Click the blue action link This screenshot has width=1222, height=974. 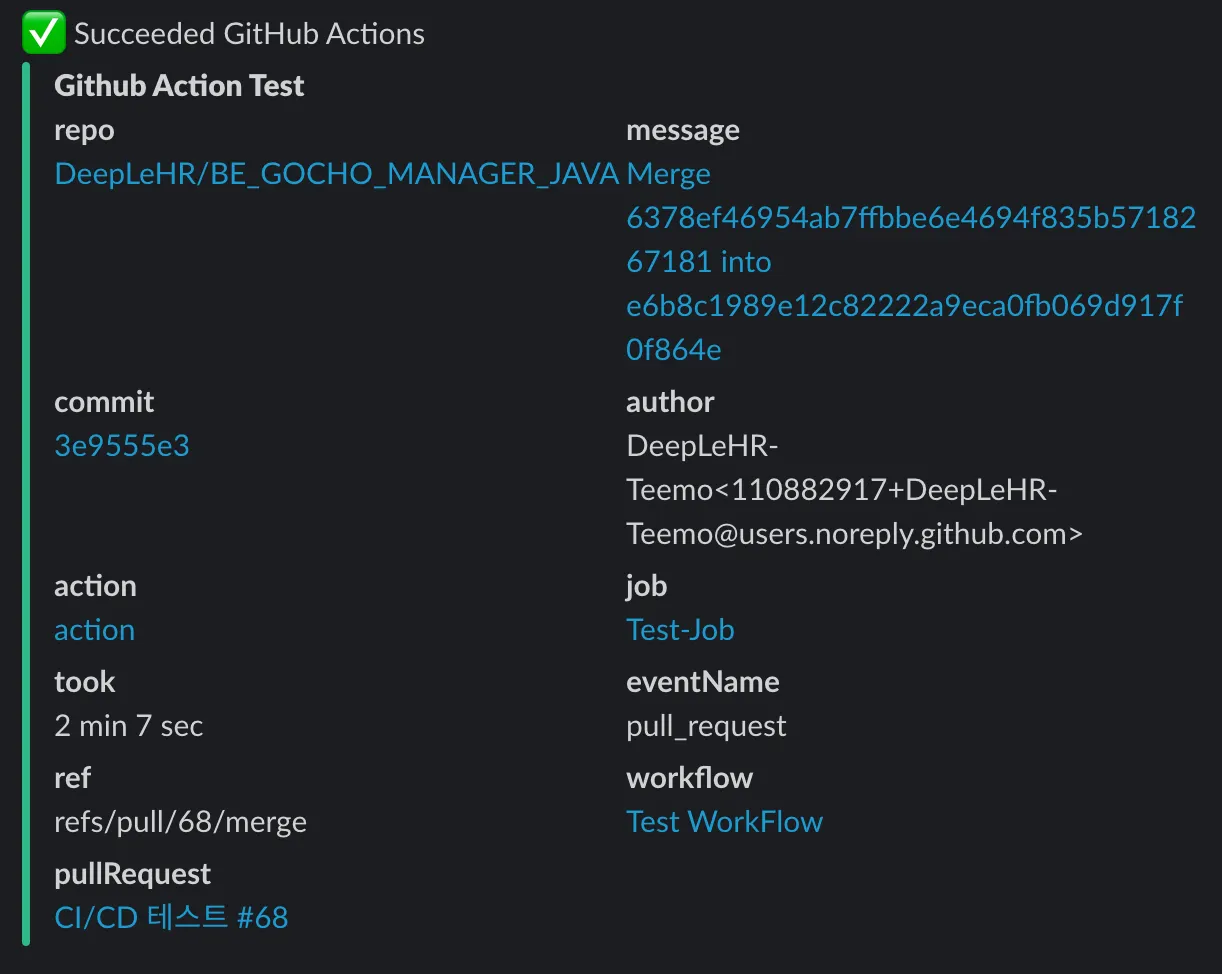pos(94,630)
